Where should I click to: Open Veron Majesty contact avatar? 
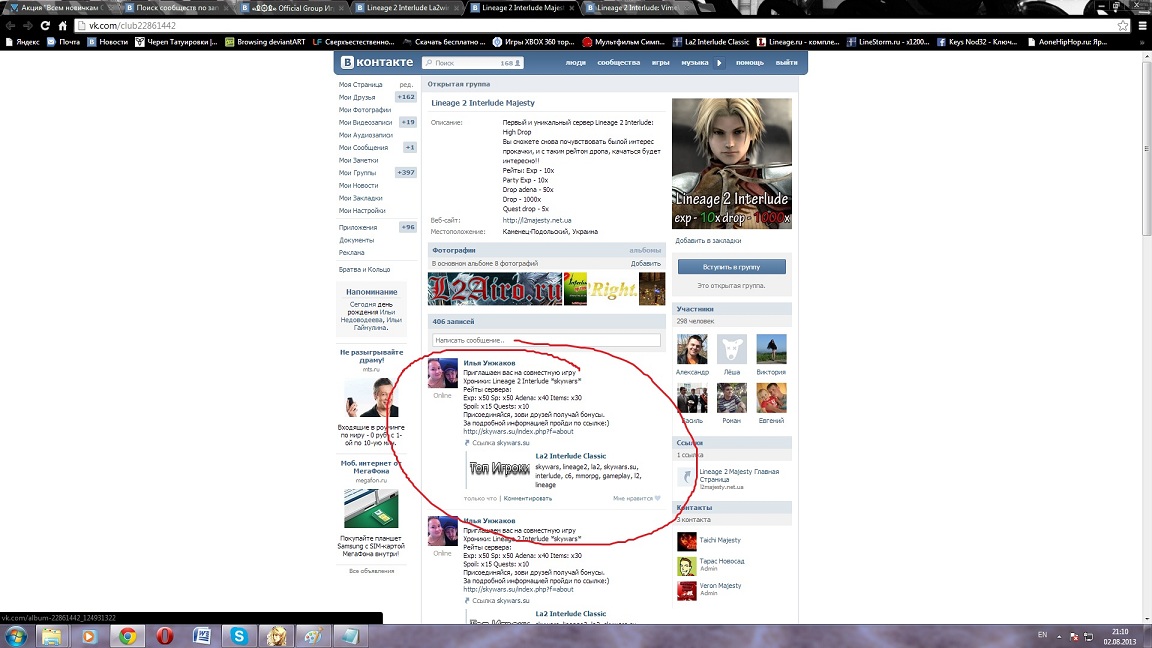686,591
